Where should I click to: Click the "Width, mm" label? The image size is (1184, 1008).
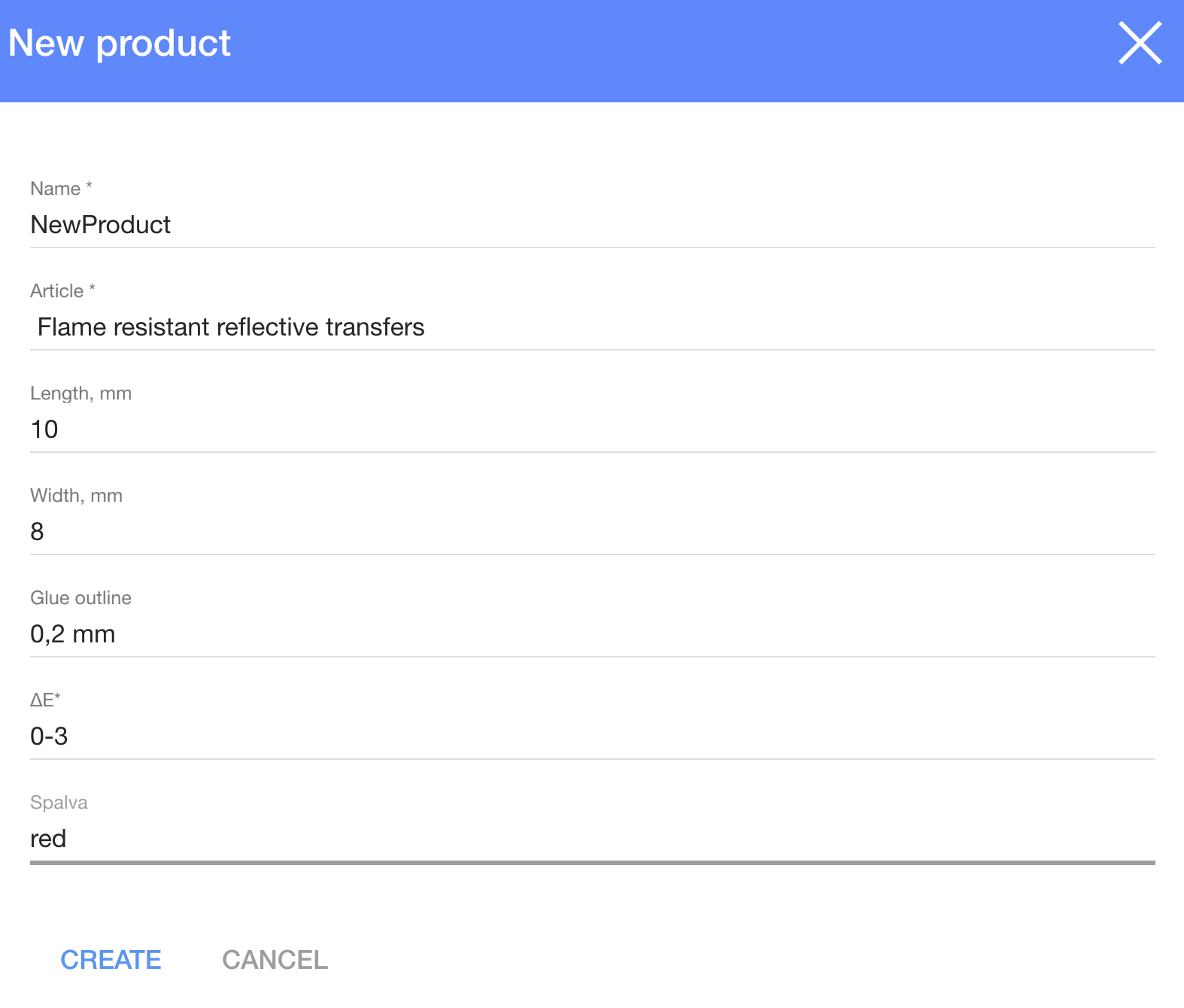76,496
